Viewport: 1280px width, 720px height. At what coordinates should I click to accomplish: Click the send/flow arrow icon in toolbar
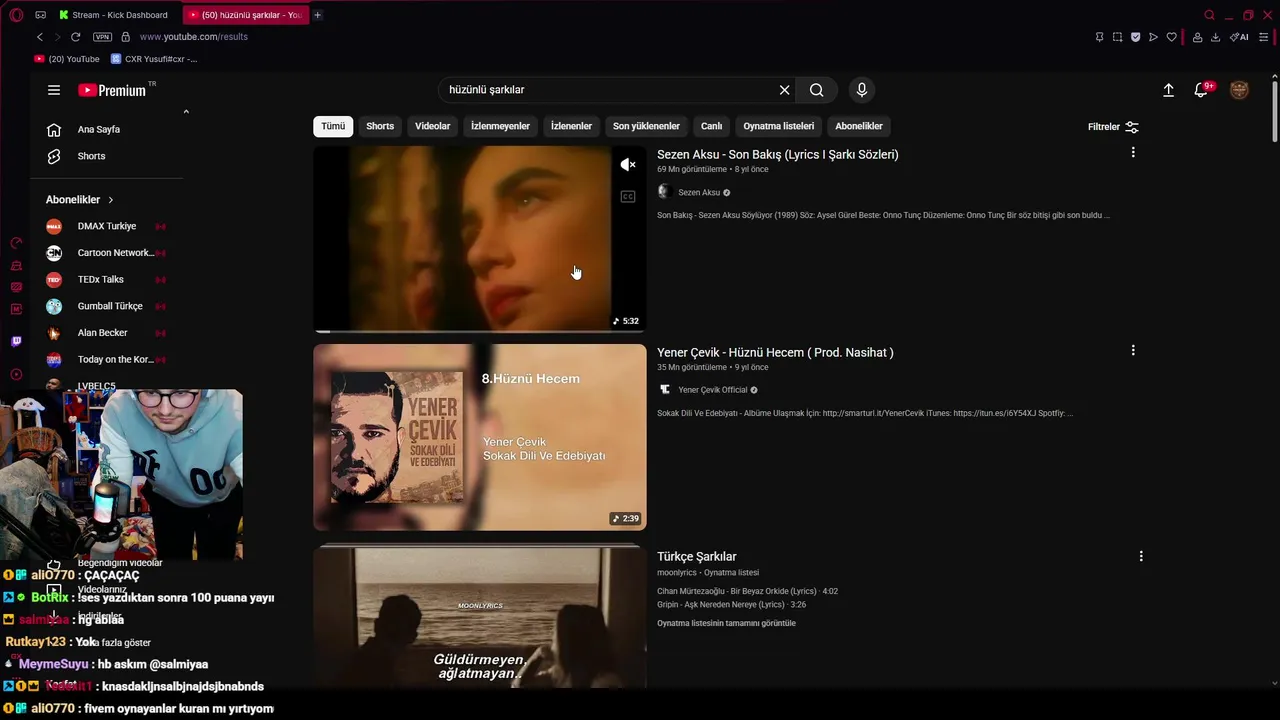[1153, 37]
